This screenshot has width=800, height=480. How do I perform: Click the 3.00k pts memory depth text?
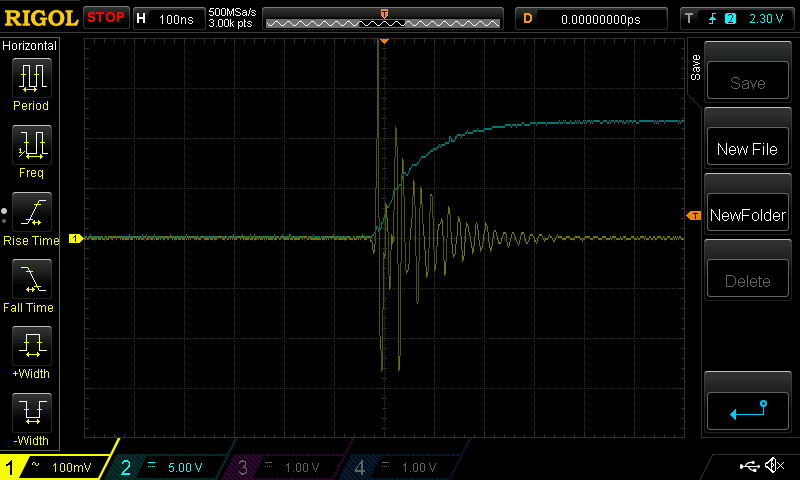231,23
